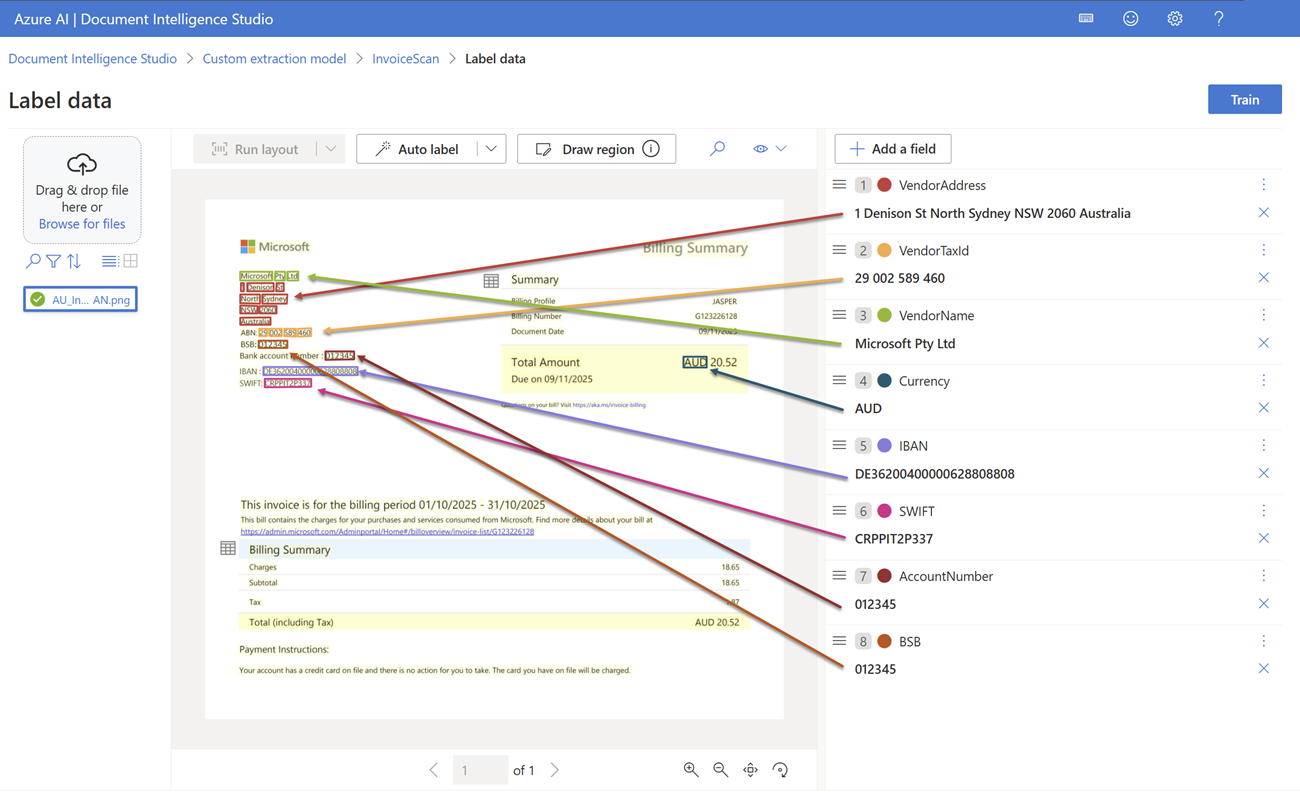Switch file list to list view

pos(109,261)
